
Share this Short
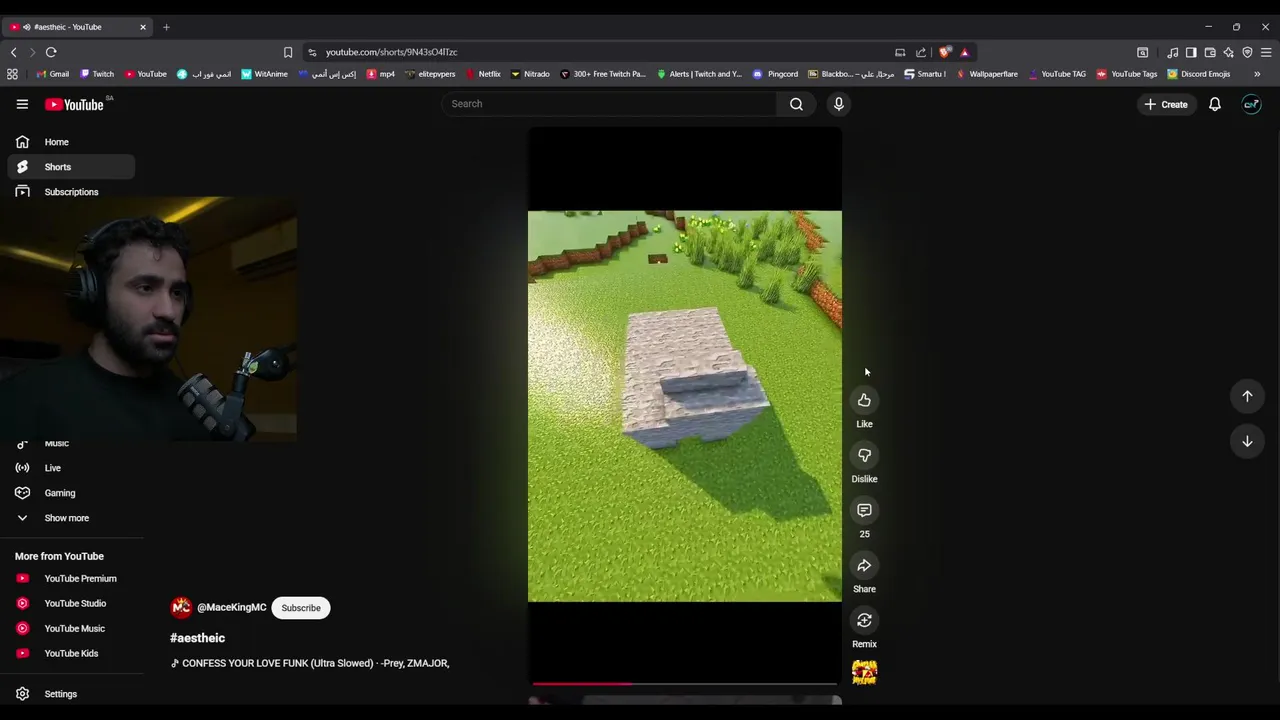click(x=864, y=565)
